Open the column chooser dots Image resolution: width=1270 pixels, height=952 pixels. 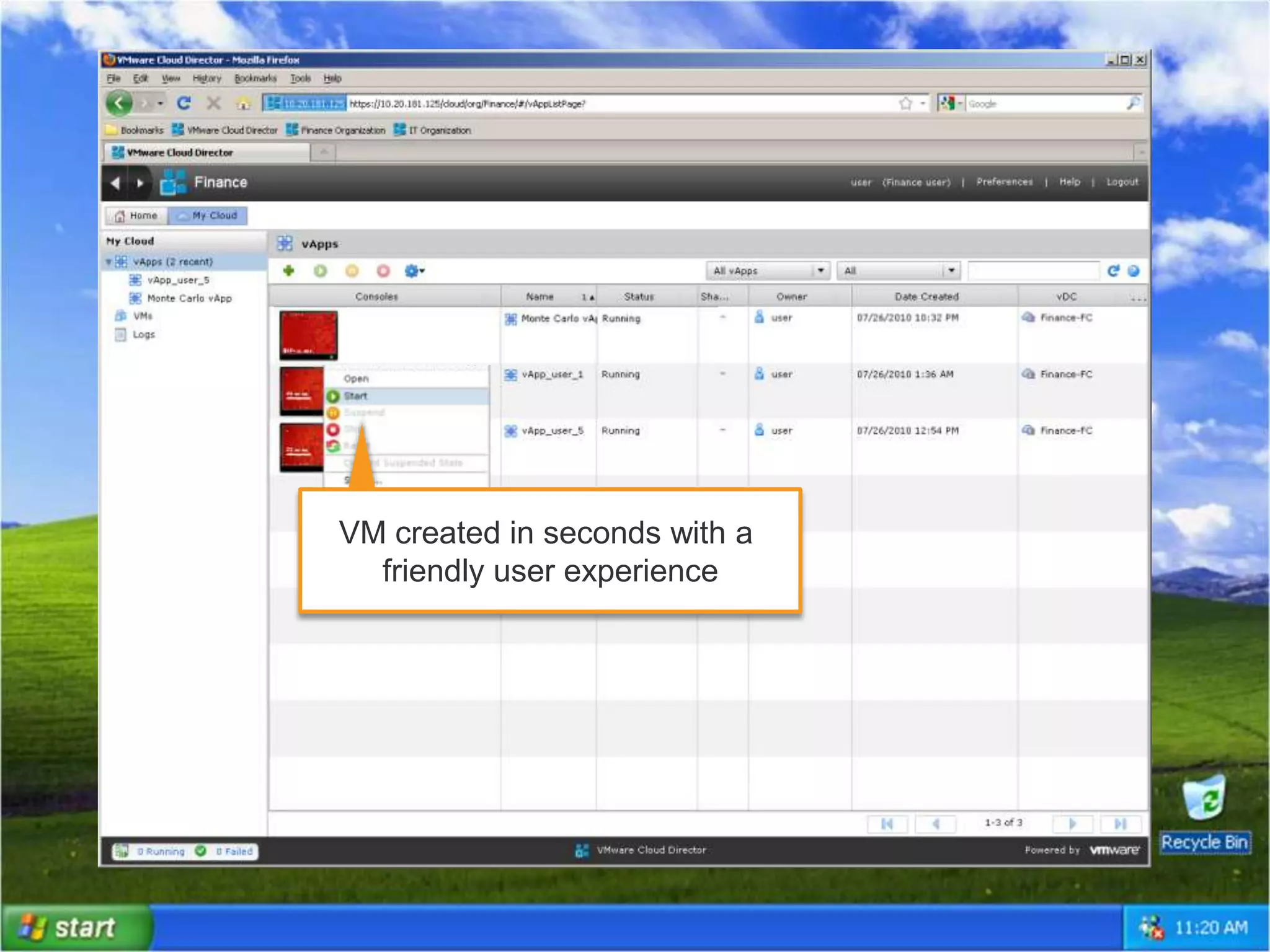[1138, 298]
